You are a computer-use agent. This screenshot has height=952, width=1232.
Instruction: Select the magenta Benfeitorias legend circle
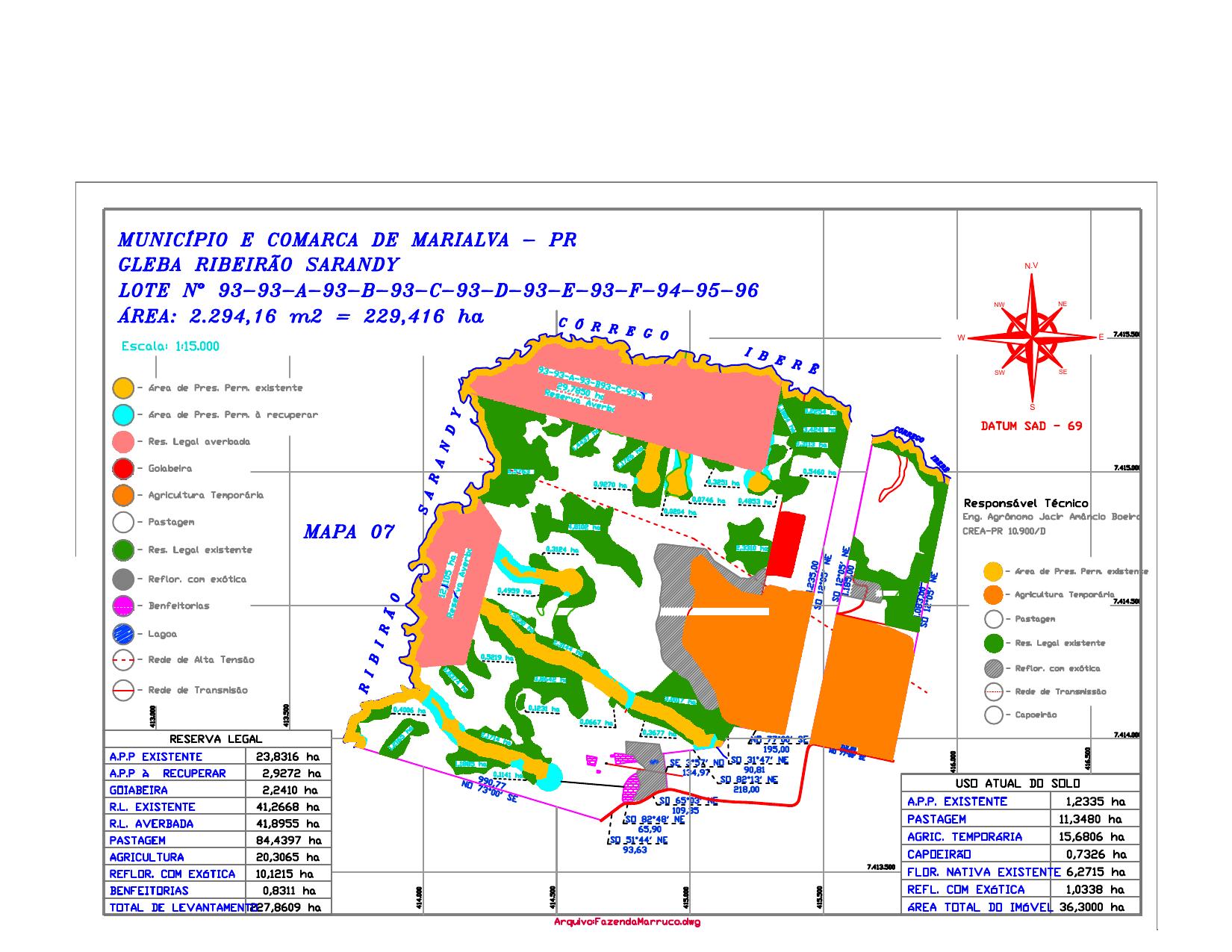tap(123, 606)
